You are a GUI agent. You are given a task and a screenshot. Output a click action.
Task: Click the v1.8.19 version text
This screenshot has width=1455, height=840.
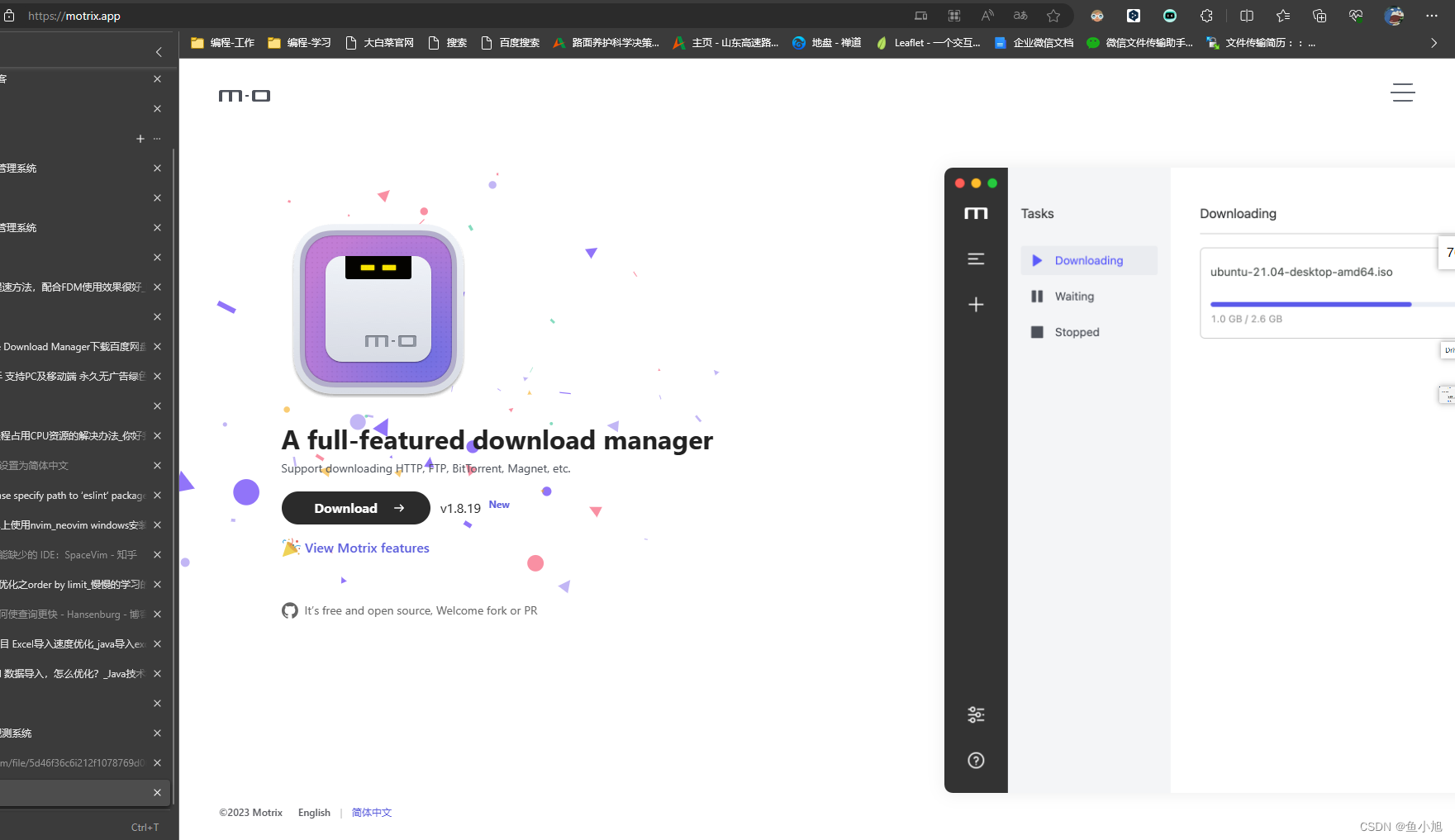pyautogui.click(x=460, y=509)
